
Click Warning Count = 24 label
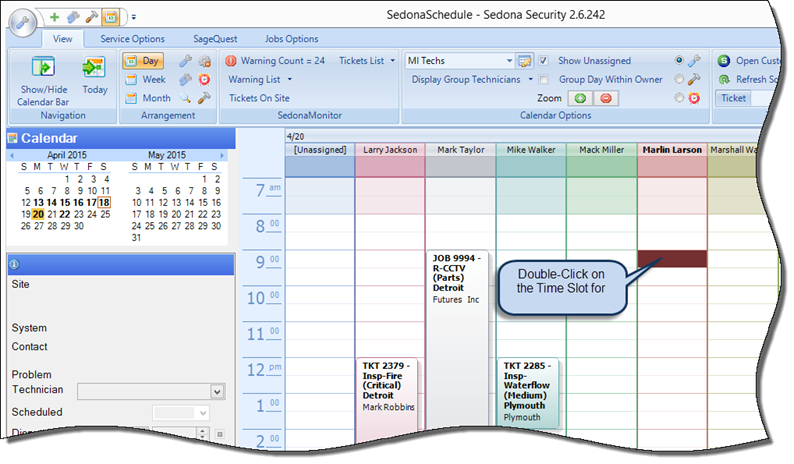283,61
